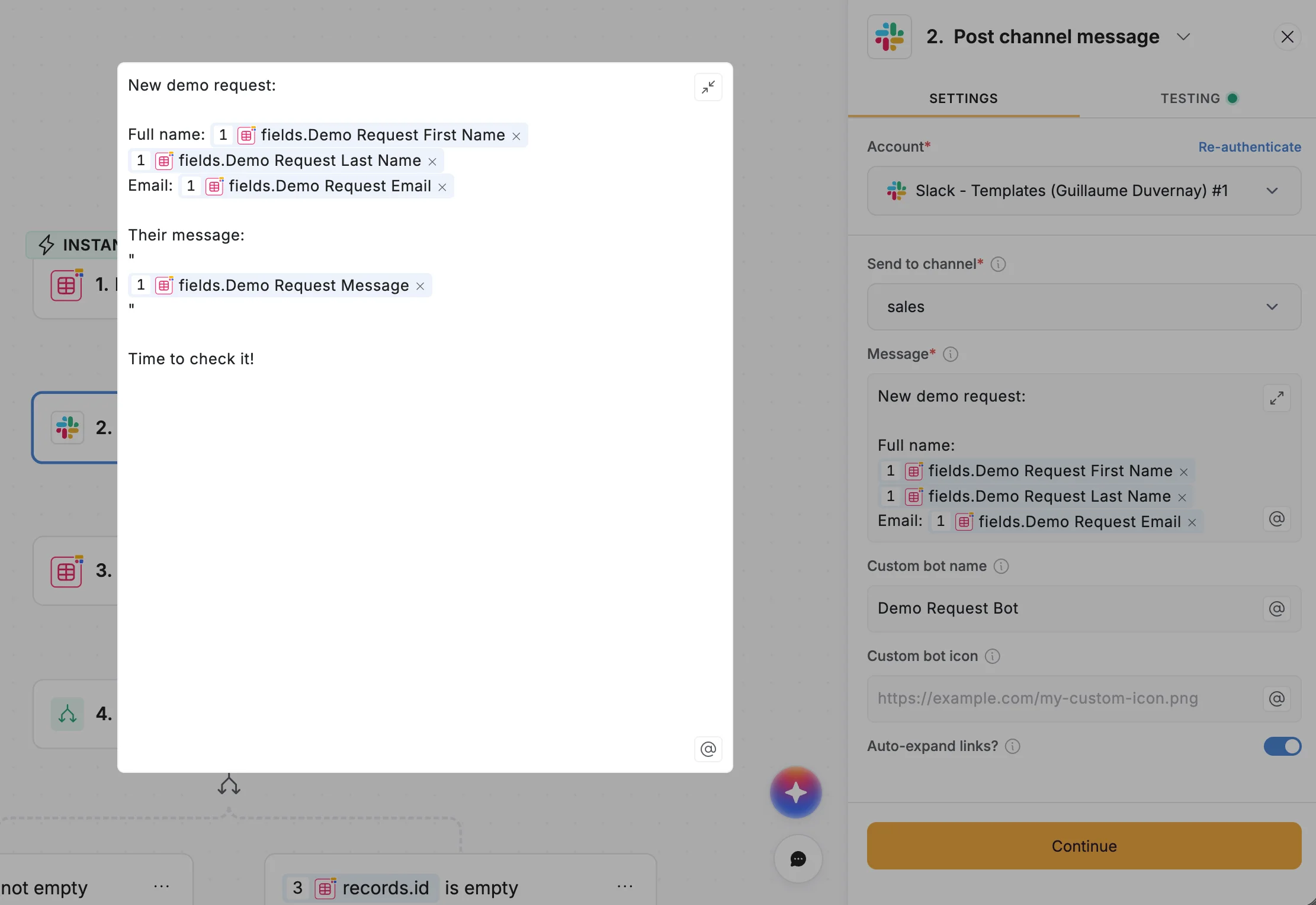The width and height of the screenshot is (1316, 905).
Task: Expand the Message editor to fullscreen
Action: coord(1277,398)
